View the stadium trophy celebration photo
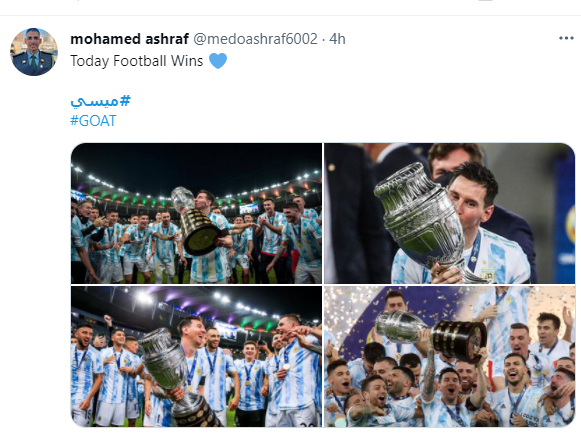Viewport: 581px width, 439px height. pyautogui.click(x=196, y=213)
